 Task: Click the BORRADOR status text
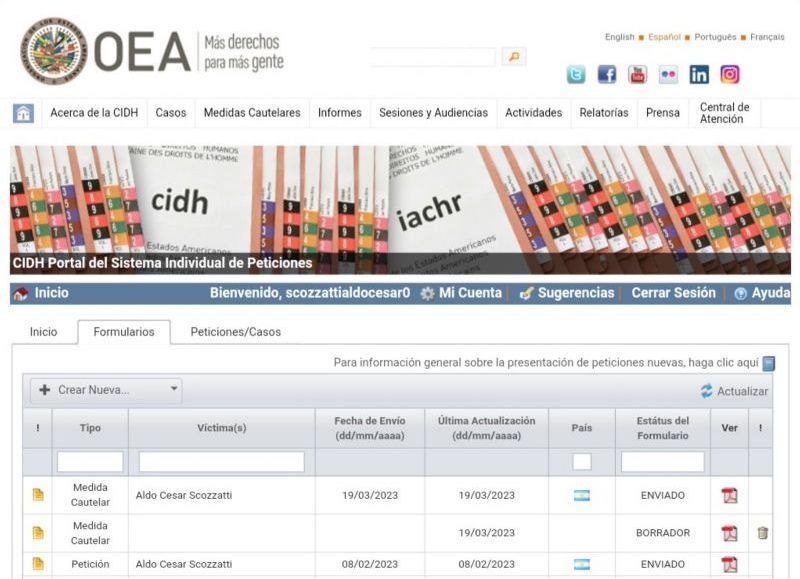663,533
